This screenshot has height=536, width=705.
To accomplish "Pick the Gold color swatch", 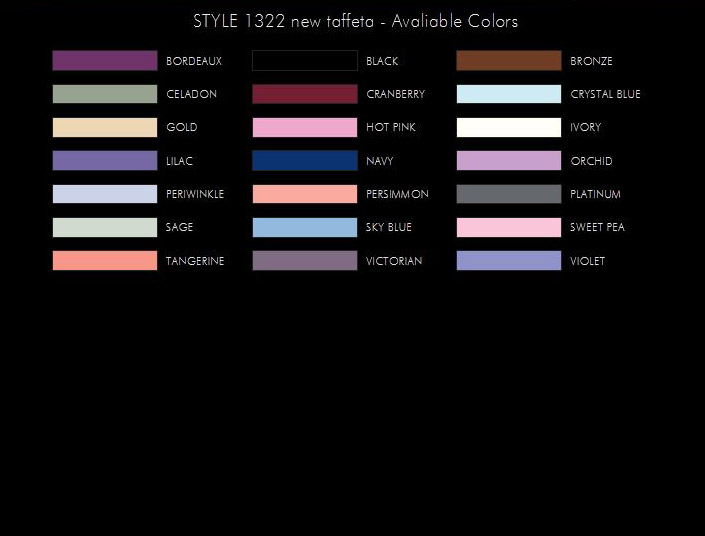I will point(105,127).
